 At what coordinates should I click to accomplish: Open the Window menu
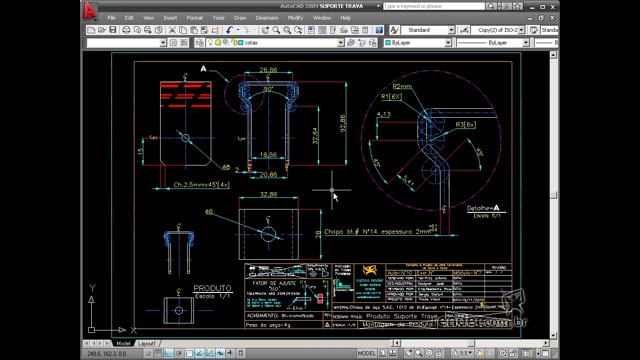(322, 18)
